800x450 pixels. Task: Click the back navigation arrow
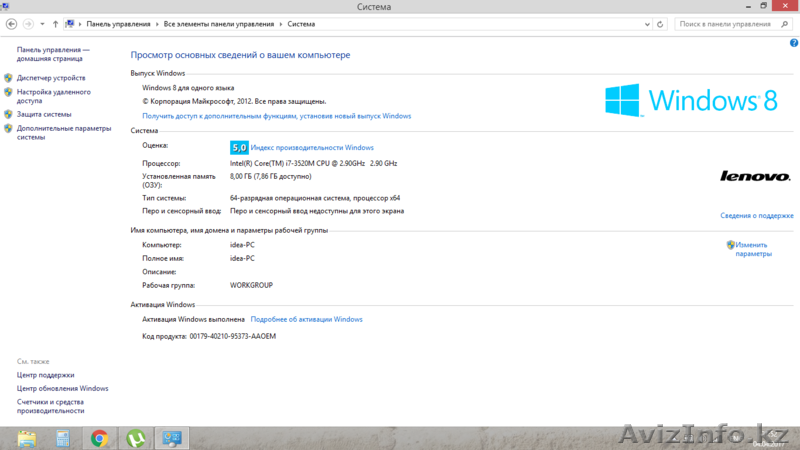pyautogui.click(x=11, y=23)
